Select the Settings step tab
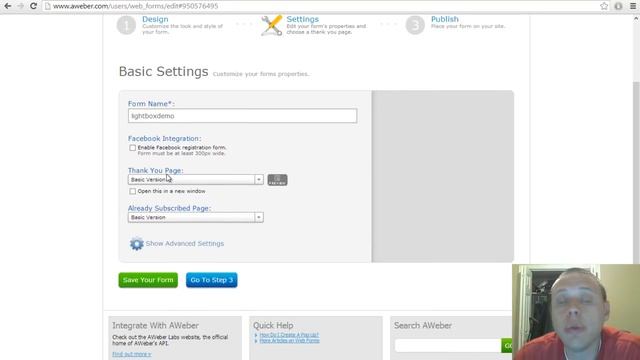 click(x=302, y=19)
